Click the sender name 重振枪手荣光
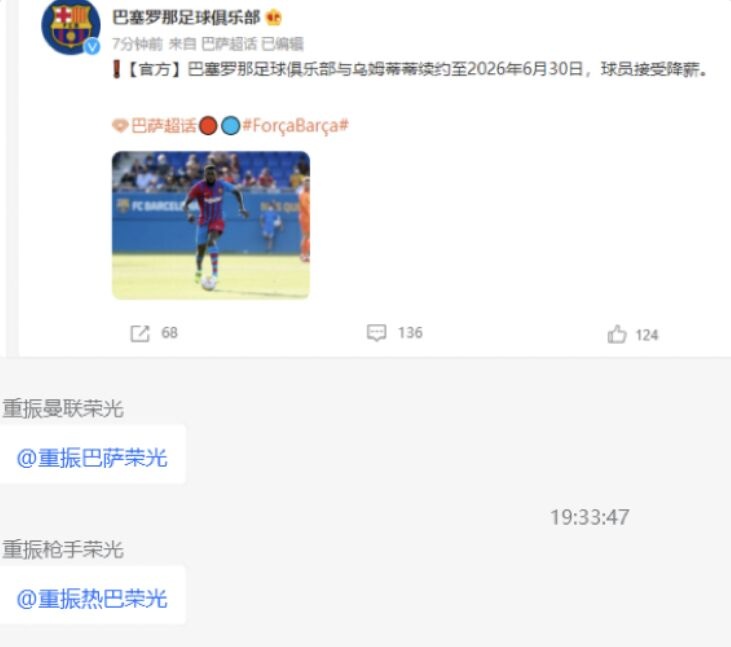 (63, 550)
